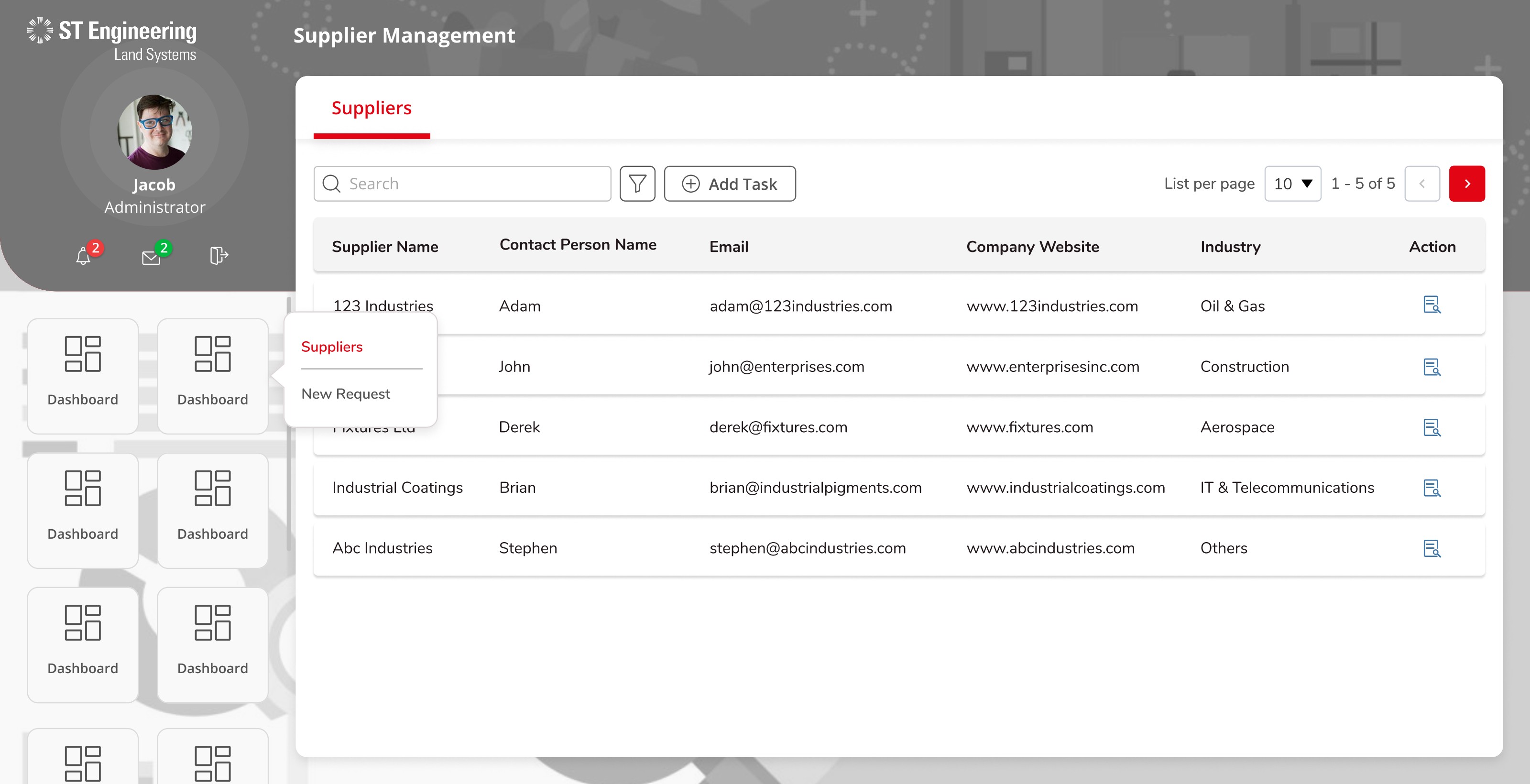1530x784 pixels.
Task: Click the Aerospace industry cell
Action: pyautogui.click(x=1237, y=427)
